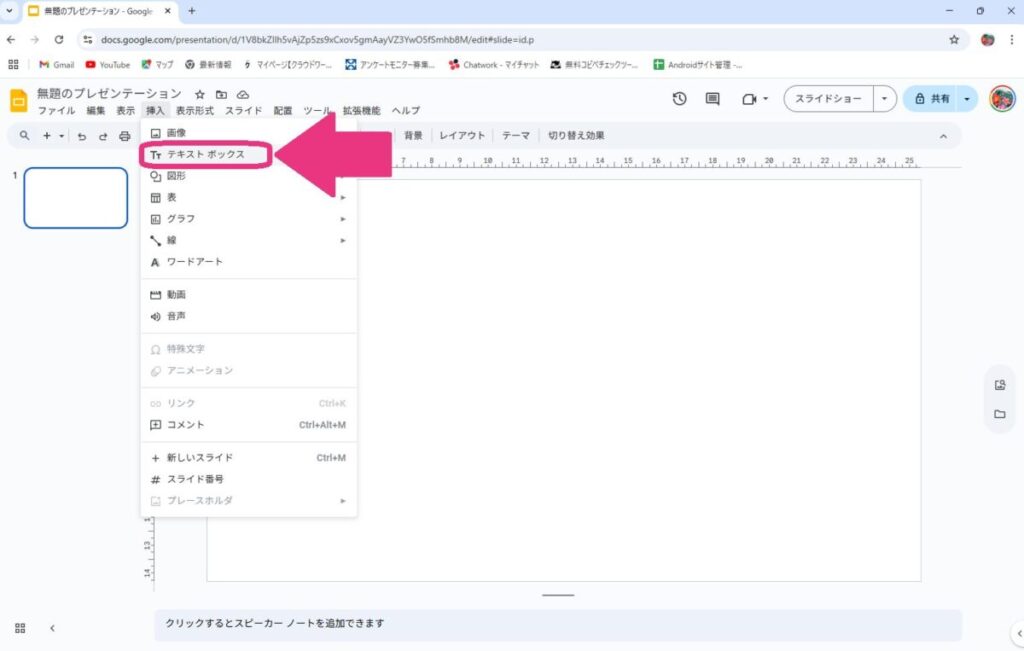Bookmark this page star icon
Viewport: 1024px width, 651px height.
pos(954,40)
